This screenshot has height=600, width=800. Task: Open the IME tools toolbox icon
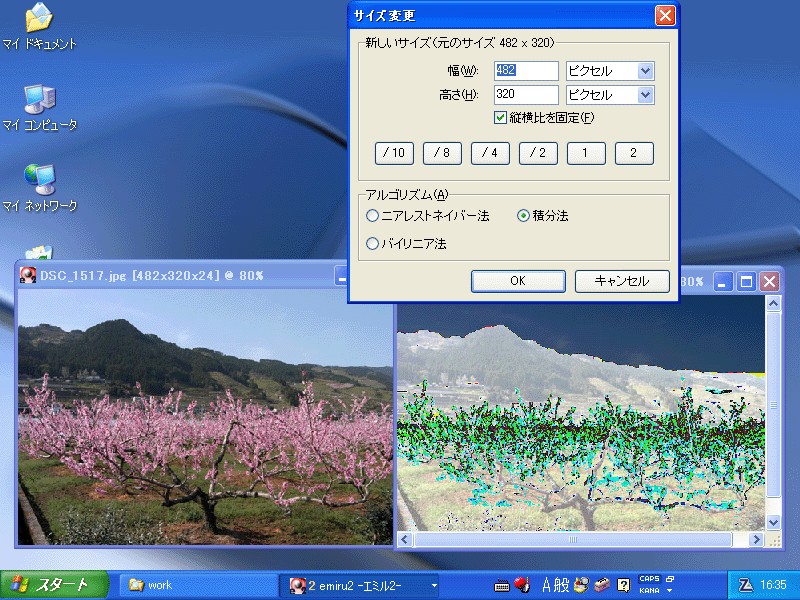[x=603, y=585]
